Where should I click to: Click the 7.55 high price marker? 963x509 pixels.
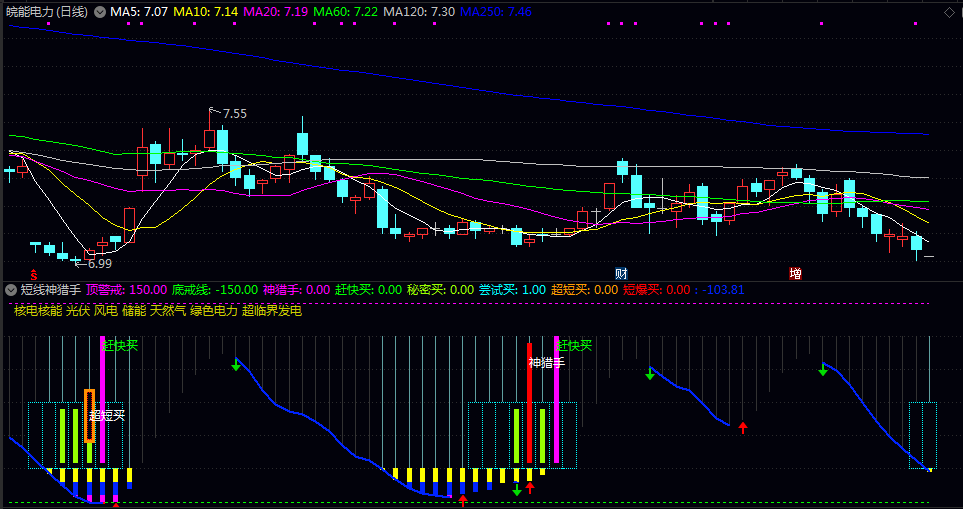234,113
